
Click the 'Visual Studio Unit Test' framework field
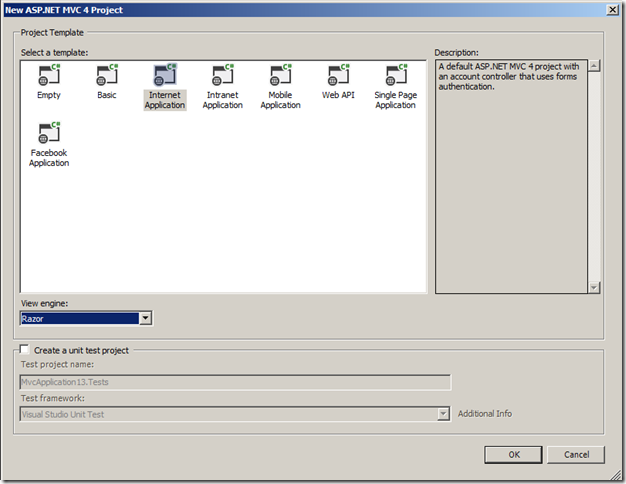[235, 414]
